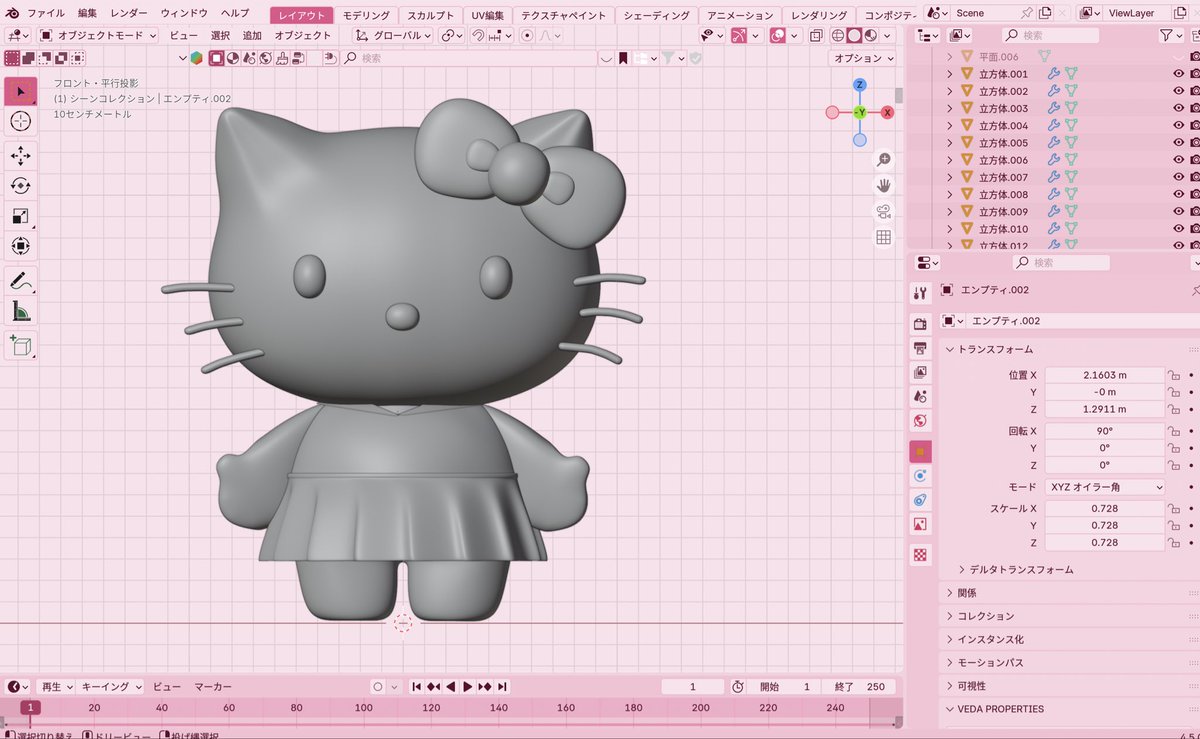Select the Select Box tool in the toolbar
1200x739 pixels.
pos(21,92)
